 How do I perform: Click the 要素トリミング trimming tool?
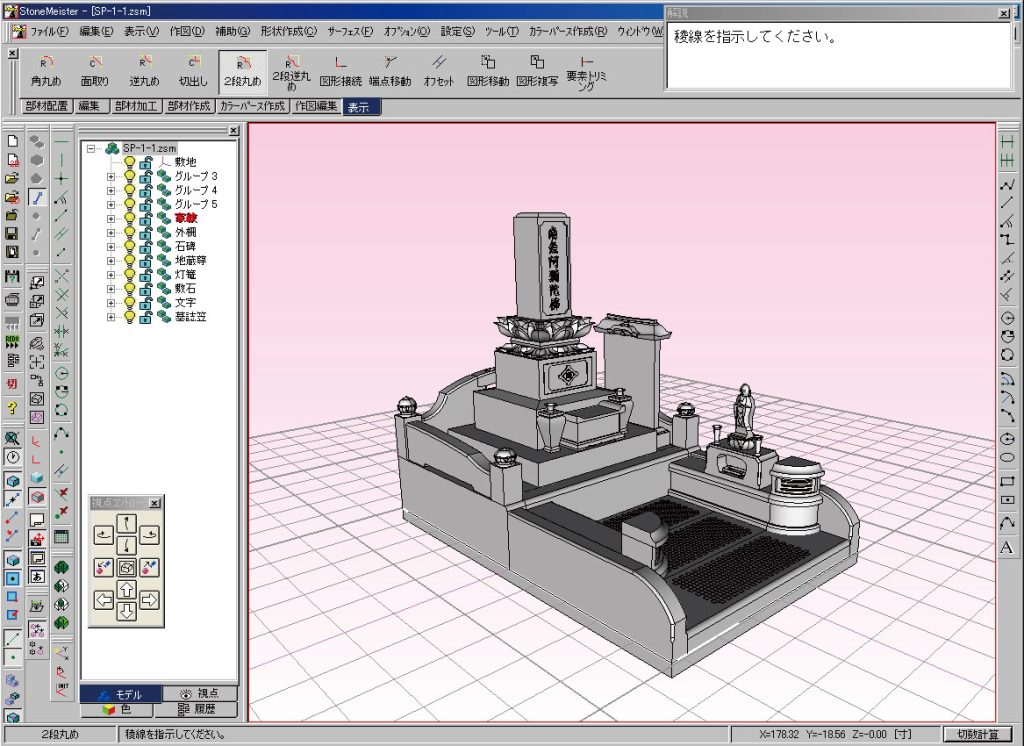586,73
